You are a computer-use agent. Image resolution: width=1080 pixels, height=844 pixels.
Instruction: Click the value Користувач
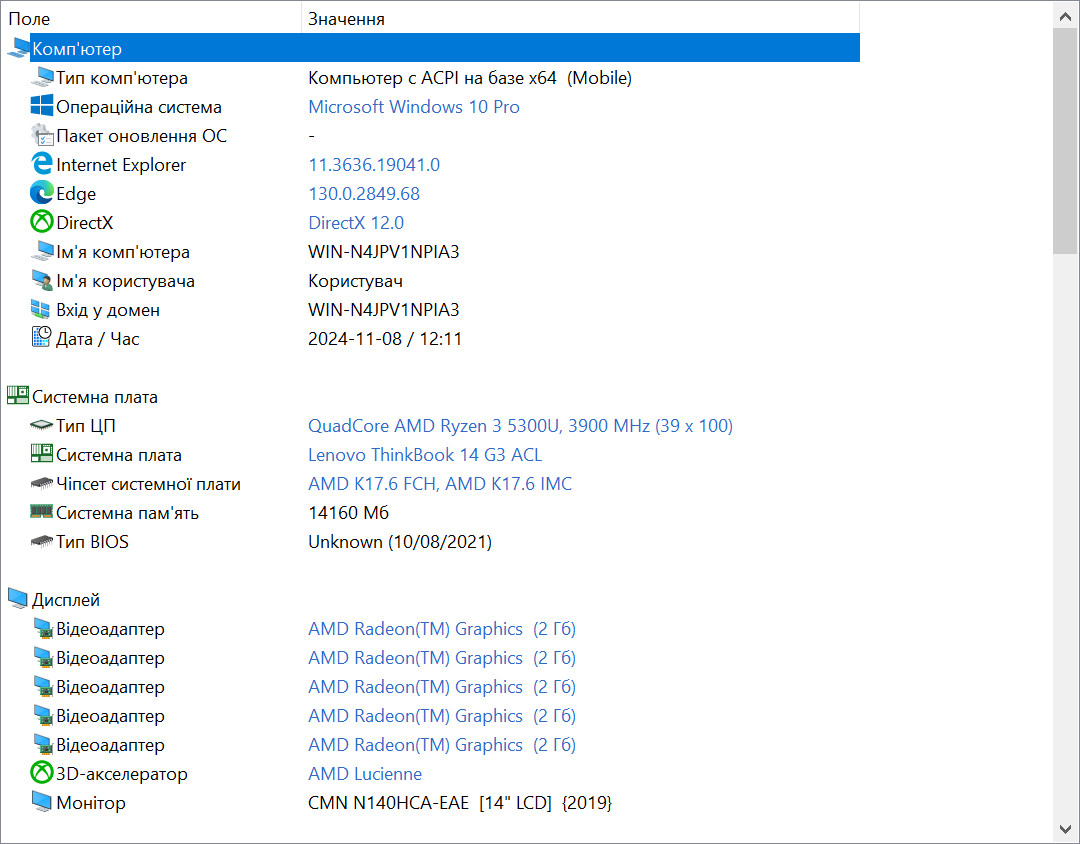[355, 281]
